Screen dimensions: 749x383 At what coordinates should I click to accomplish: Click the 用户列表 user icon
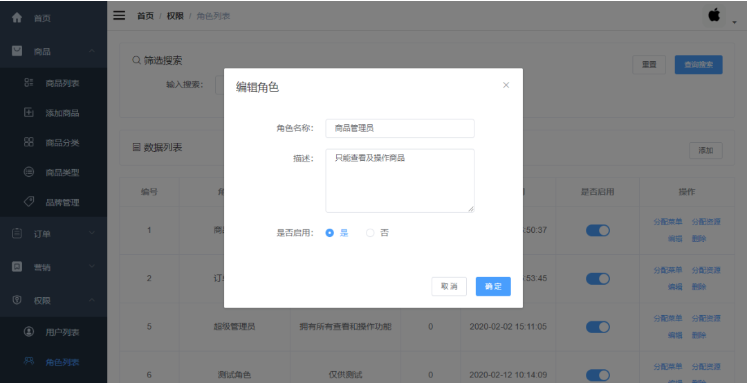point(29,331)
